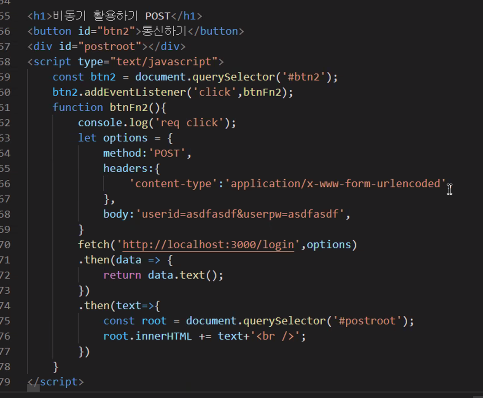Click the 'const btn2' declaration
Image resolution: width=483 pixels, height=398 pixels.
(x=84, y=77)
